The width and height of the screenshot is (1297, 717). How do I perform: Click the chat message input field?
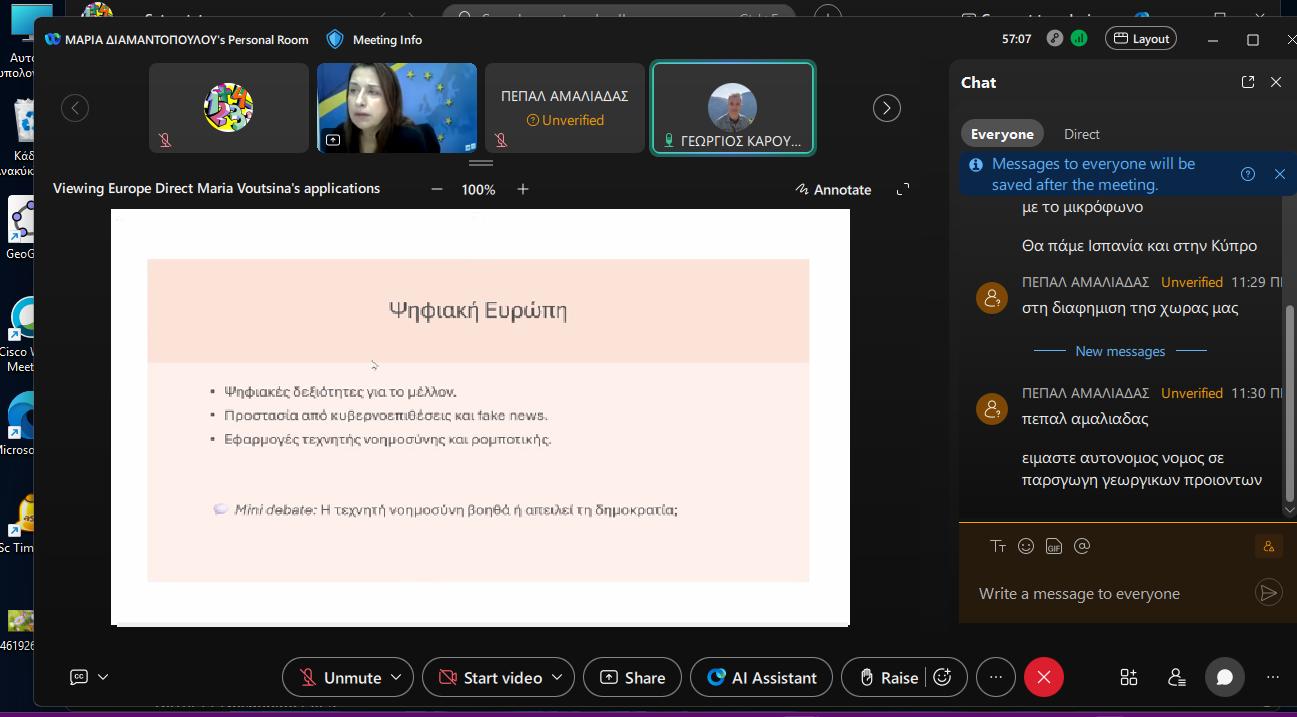pos(1110,593)
